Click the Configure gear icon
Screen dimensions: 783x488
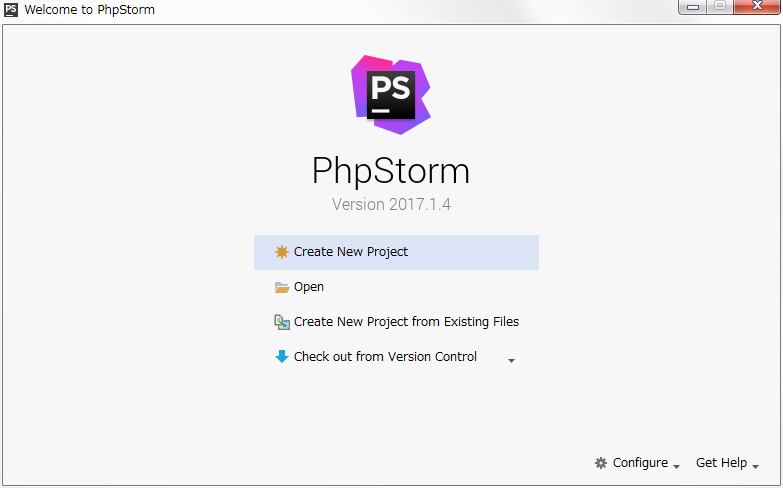(601, 463)
